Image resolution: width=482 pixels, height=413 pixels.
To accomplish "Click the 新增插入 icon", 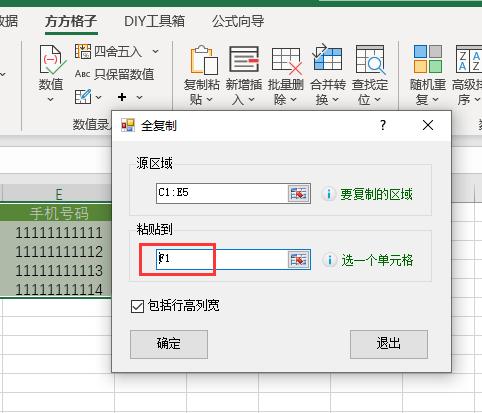I will [244, 60].
